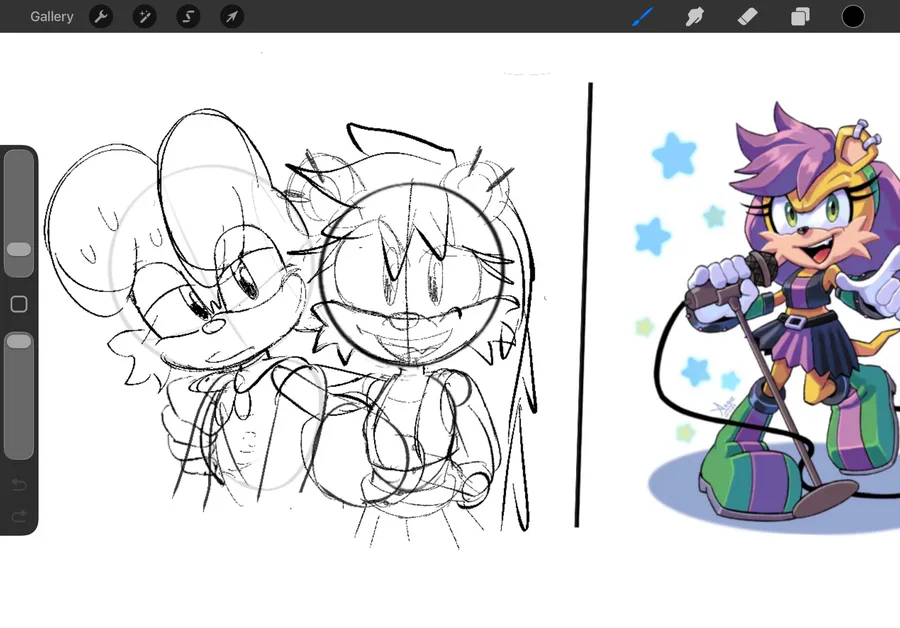Screen dimensions: 900x628
Task: Tap the undo arrow
Action: click(19, 485)
